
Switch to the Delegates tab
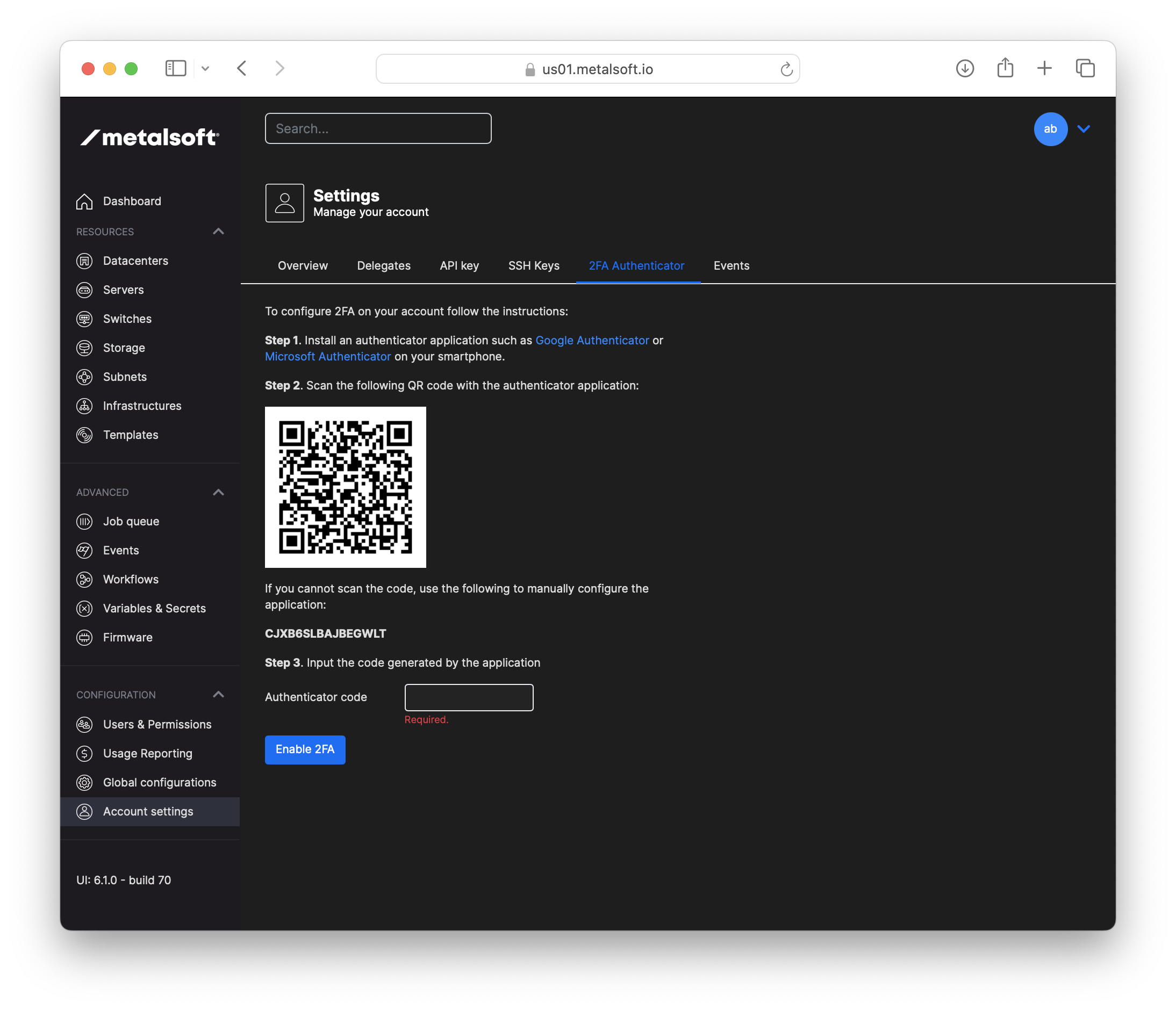(384, 265)
